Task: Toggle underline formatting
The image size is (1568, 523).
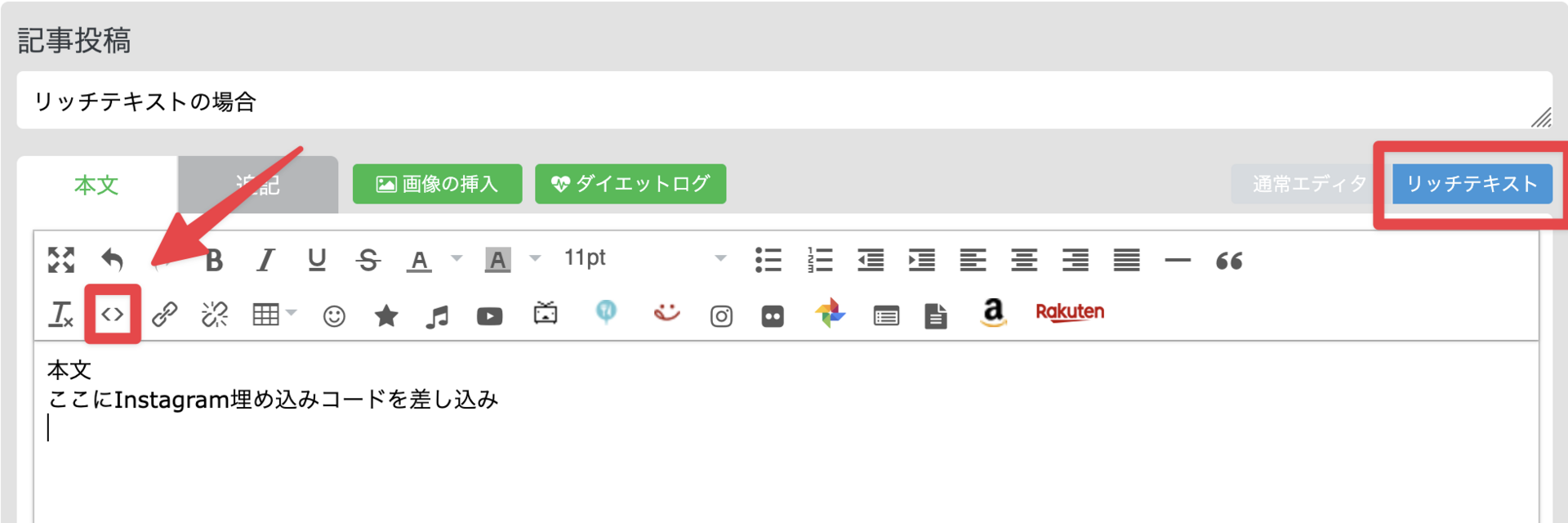Action: pos(317,260)
